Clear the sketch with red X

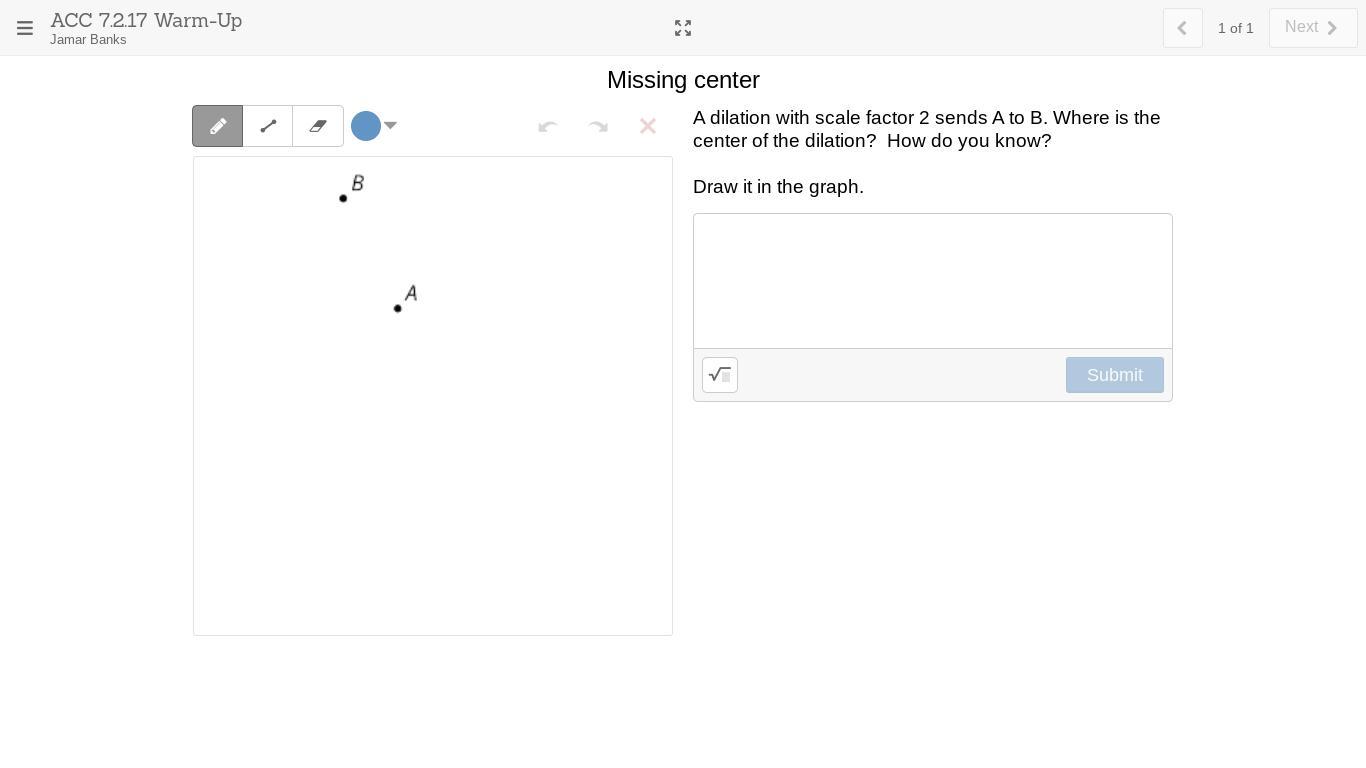(648, 126)
